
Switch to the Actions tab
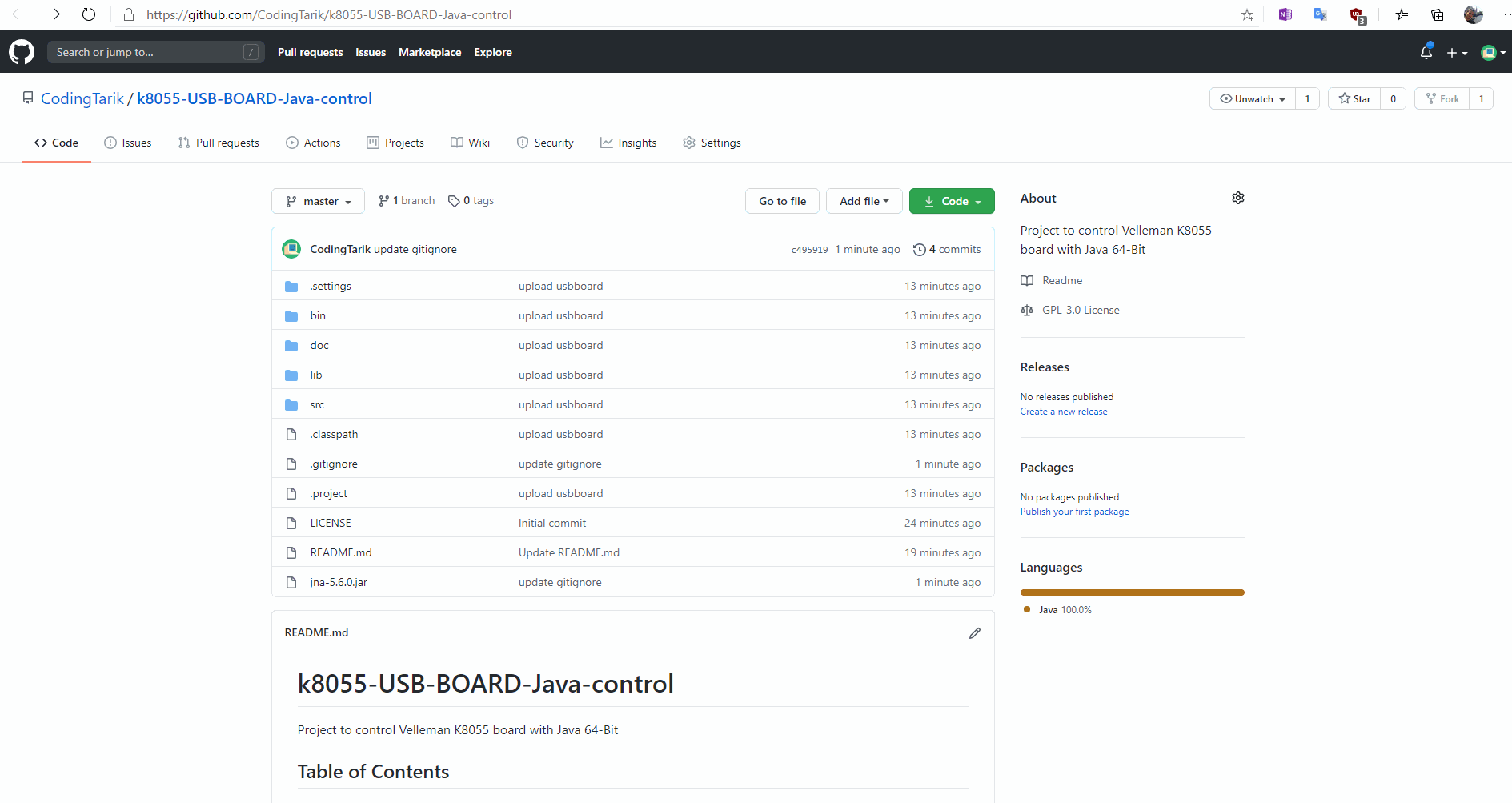tap(313, 143)
